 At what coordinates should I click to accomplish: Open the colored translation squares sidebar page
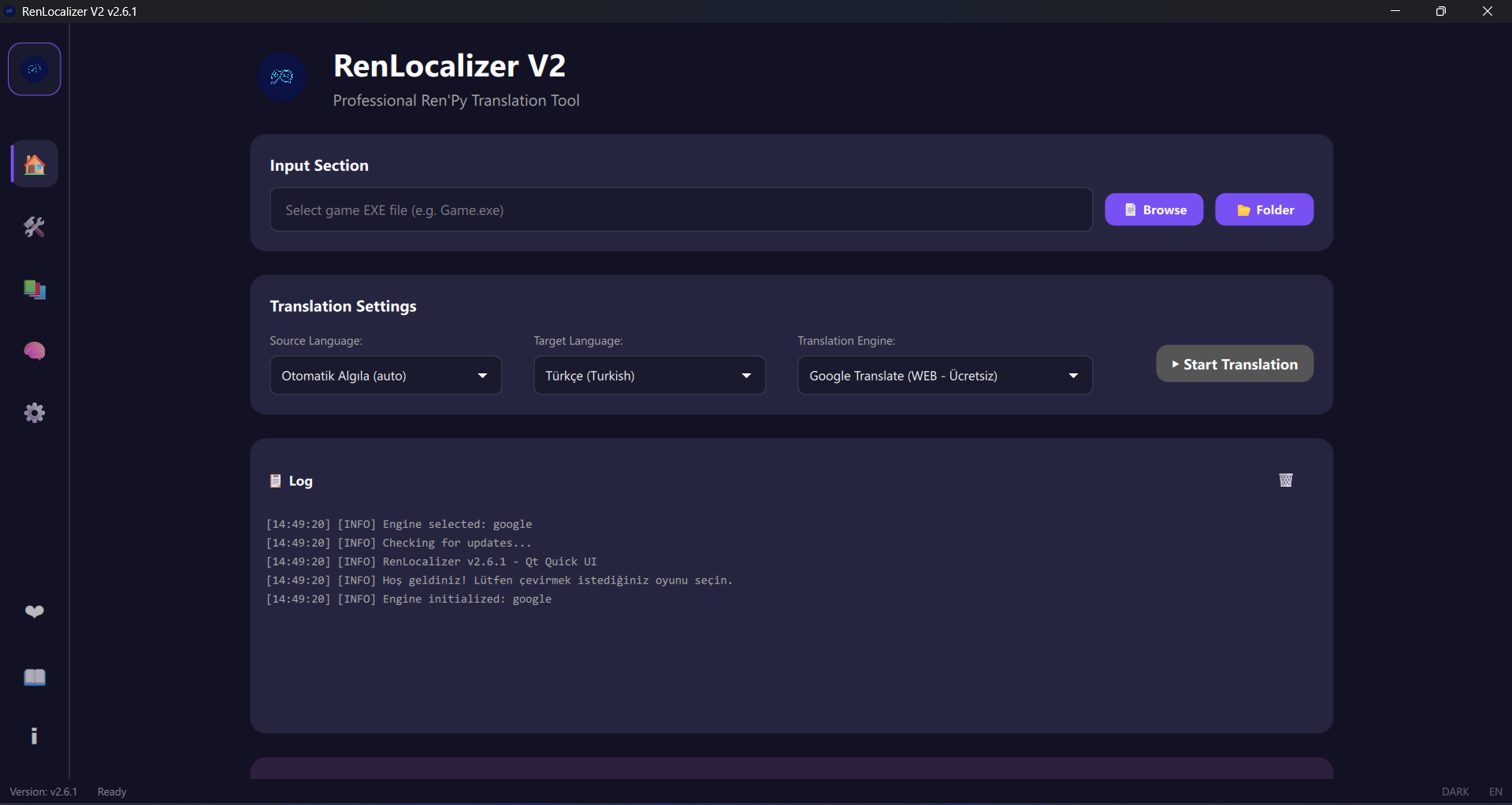click(35, 289)
